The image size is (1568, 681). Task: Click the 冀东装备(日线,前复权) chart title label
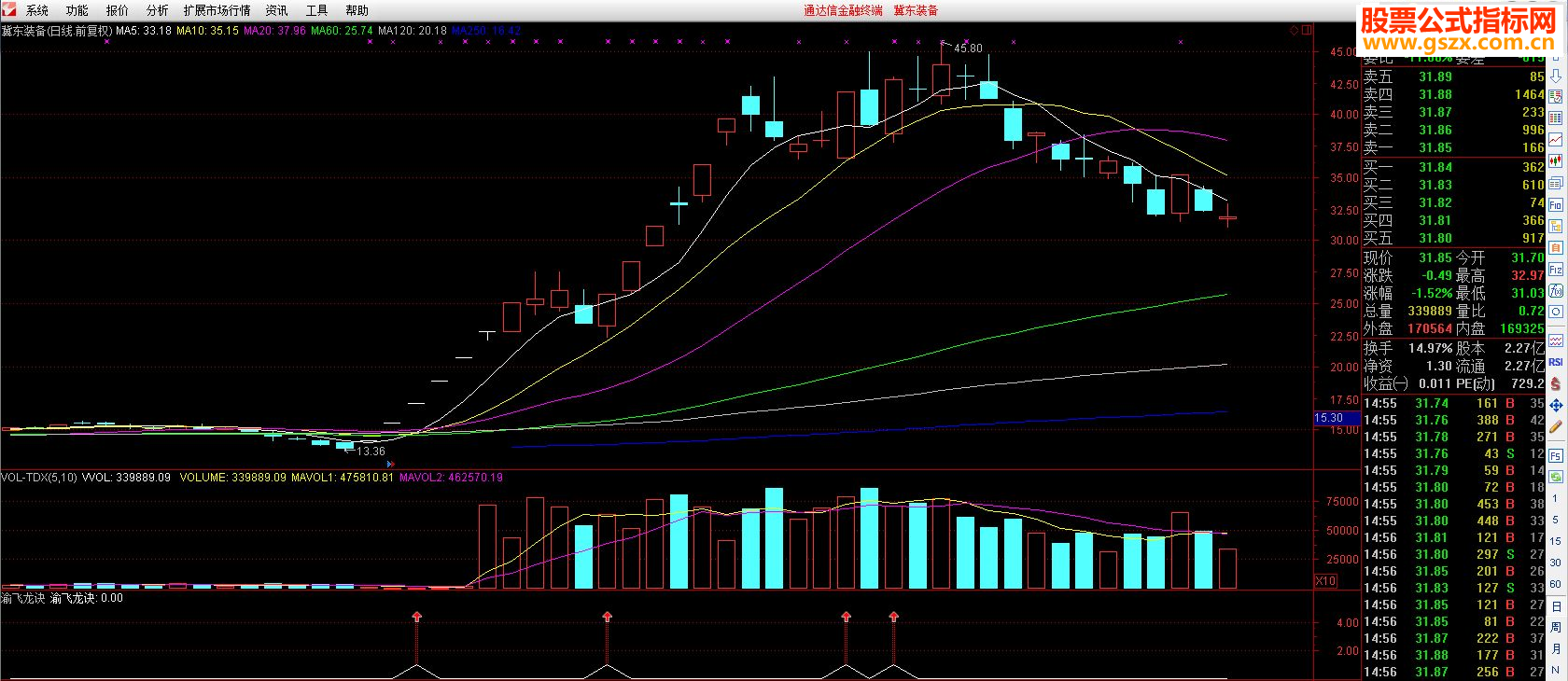click(57, 31)
